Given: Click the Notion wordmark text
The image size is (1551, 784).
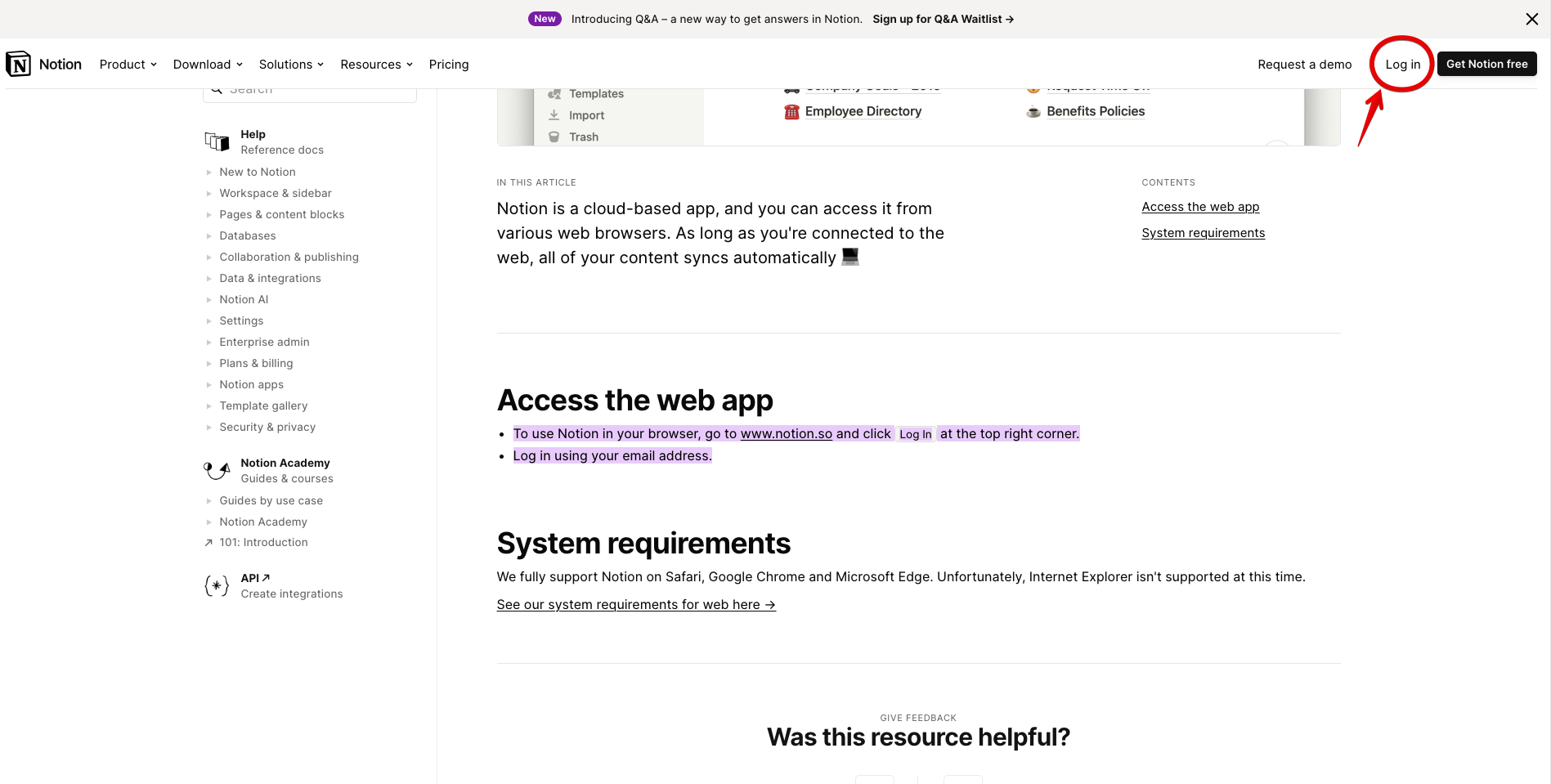Looking at the screenshot, I should point(61,65).
